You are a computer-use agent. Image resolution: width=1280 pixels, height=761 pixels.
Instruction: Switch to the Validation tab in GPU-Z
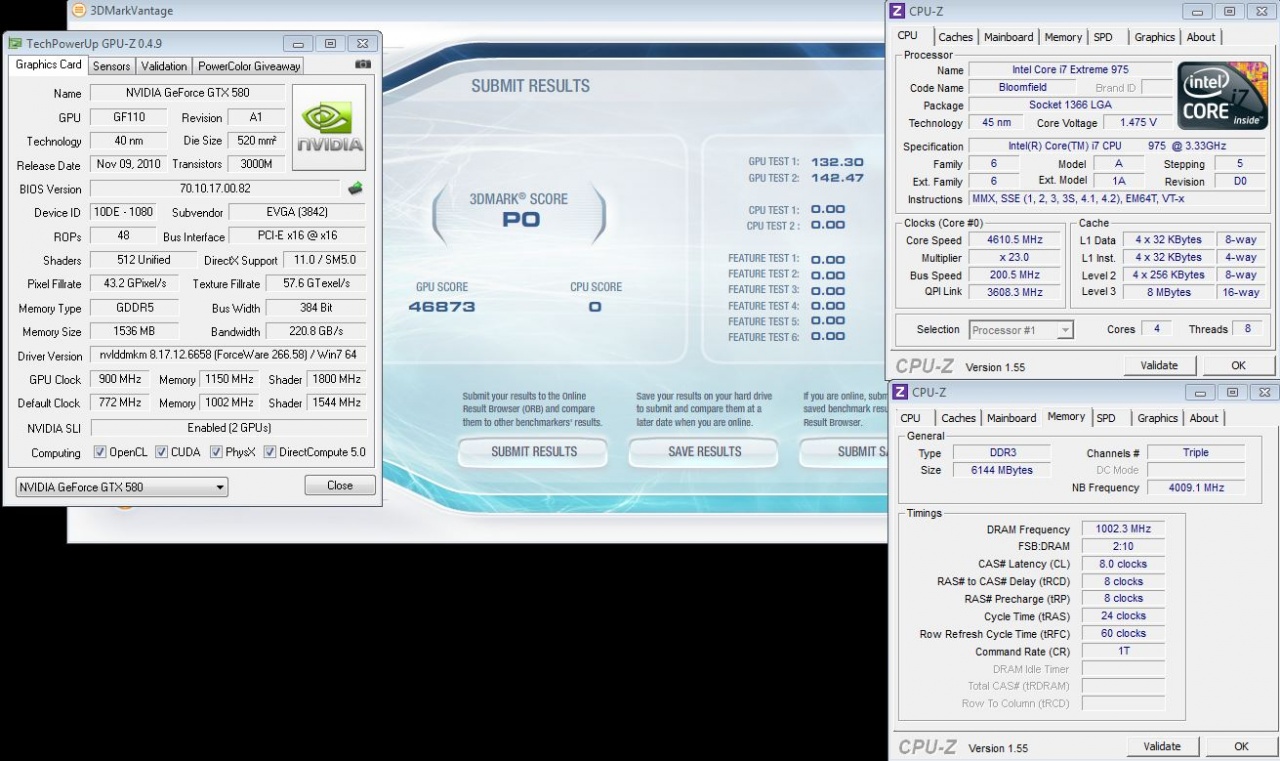click(164, 66)
